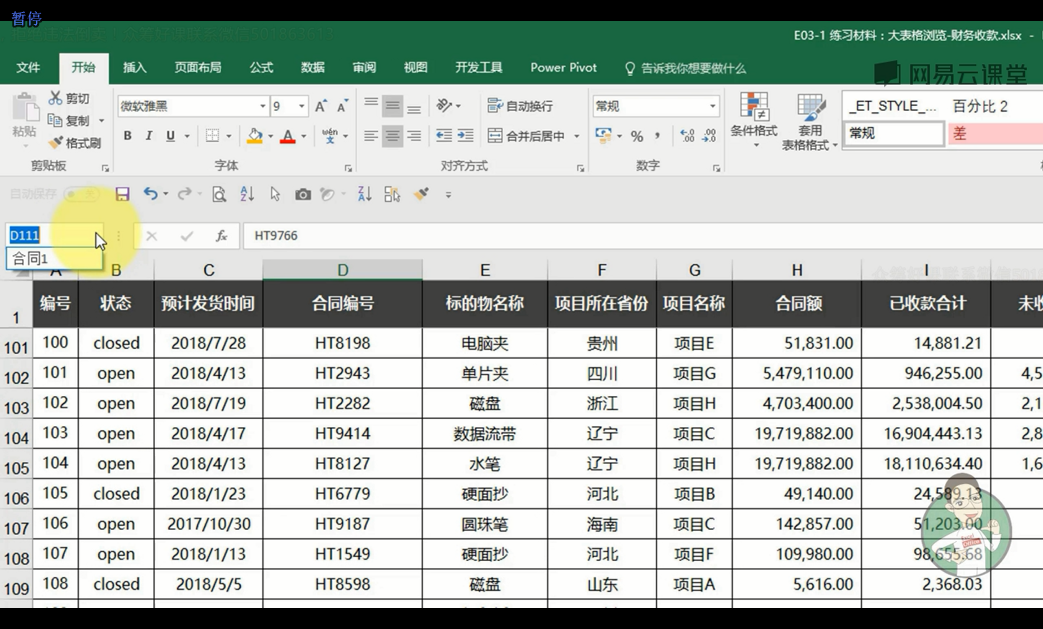Toggle Wrap Text (自动换行)
The width and height of the screenshot is (1043, 629).
pos(520,106)
